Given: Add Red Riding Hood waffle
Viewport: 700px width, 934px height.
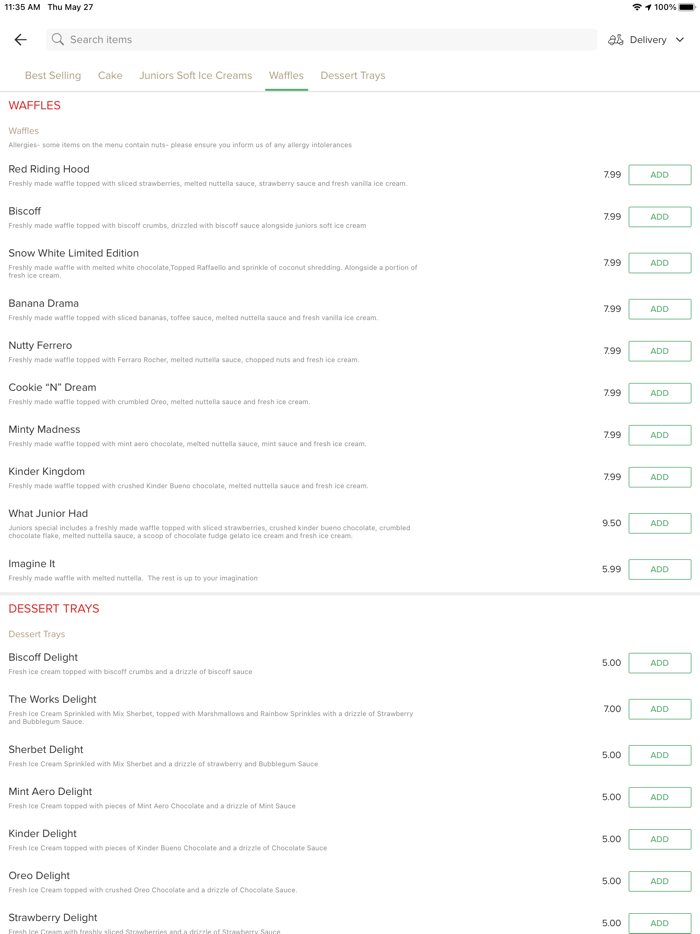Looking at the screenshot, I should click(x=659, y=175).
